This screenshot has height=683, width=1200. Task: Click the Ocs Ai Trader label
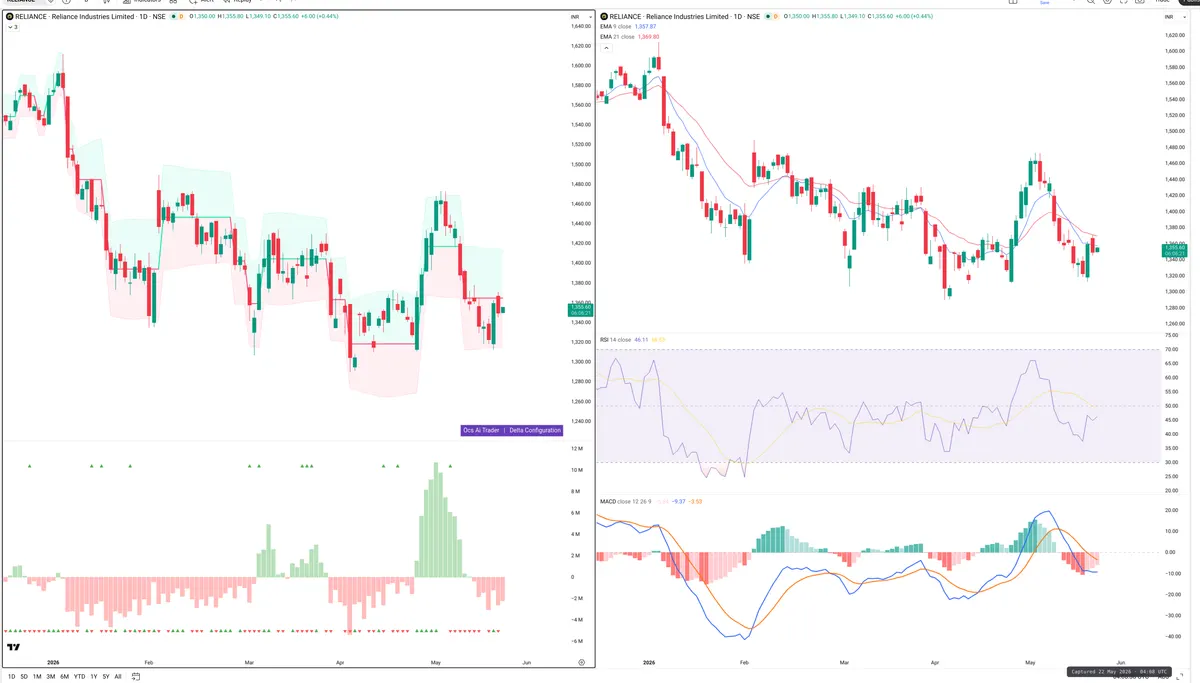(480, 430)
